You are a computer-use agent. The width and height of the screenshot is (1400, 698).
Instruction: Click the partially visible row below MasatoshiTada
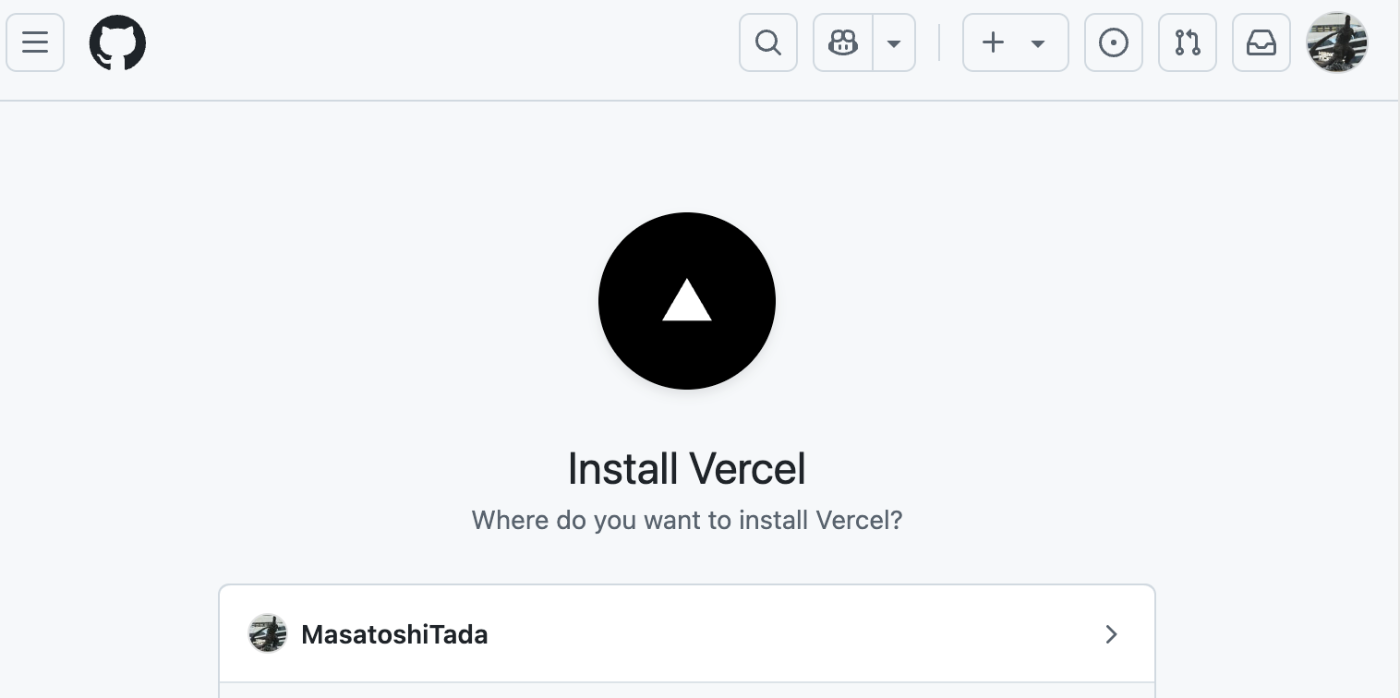point(687,690)
